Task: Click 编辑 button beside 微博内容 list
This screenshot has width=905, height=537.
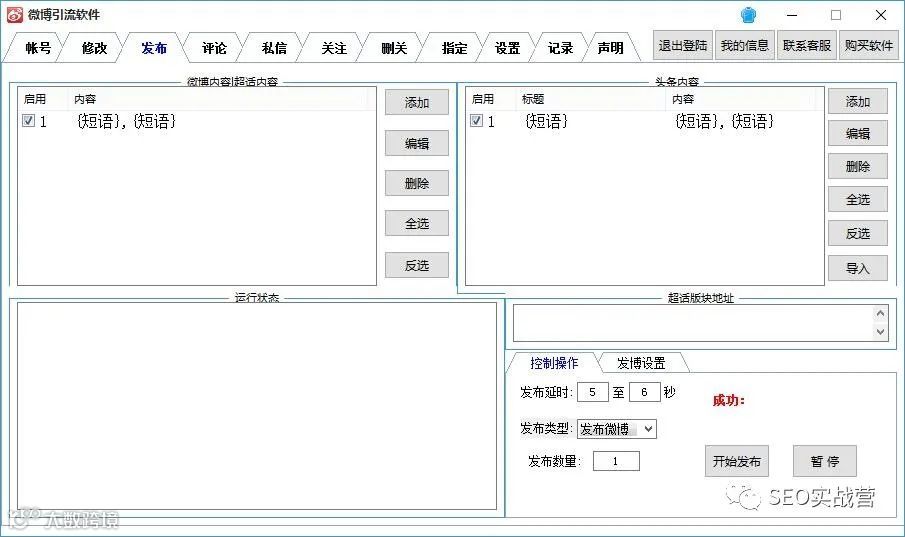Action: coord(417,143)
